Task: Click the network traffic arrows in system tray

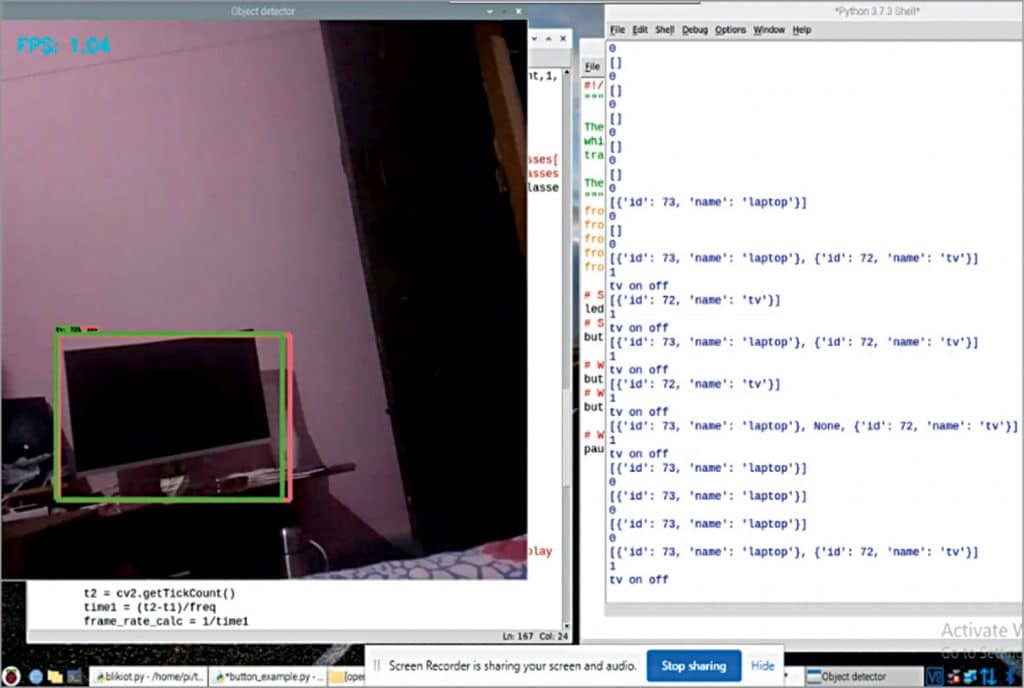Action: [x=990, y=675]
